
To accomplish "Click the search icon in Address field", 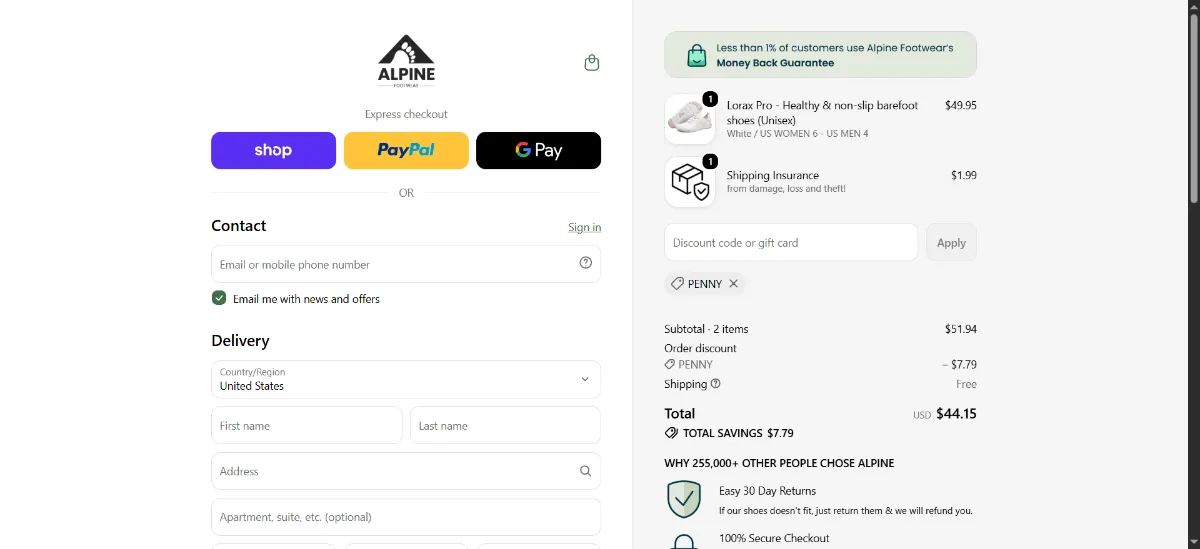I will point(586,471).
